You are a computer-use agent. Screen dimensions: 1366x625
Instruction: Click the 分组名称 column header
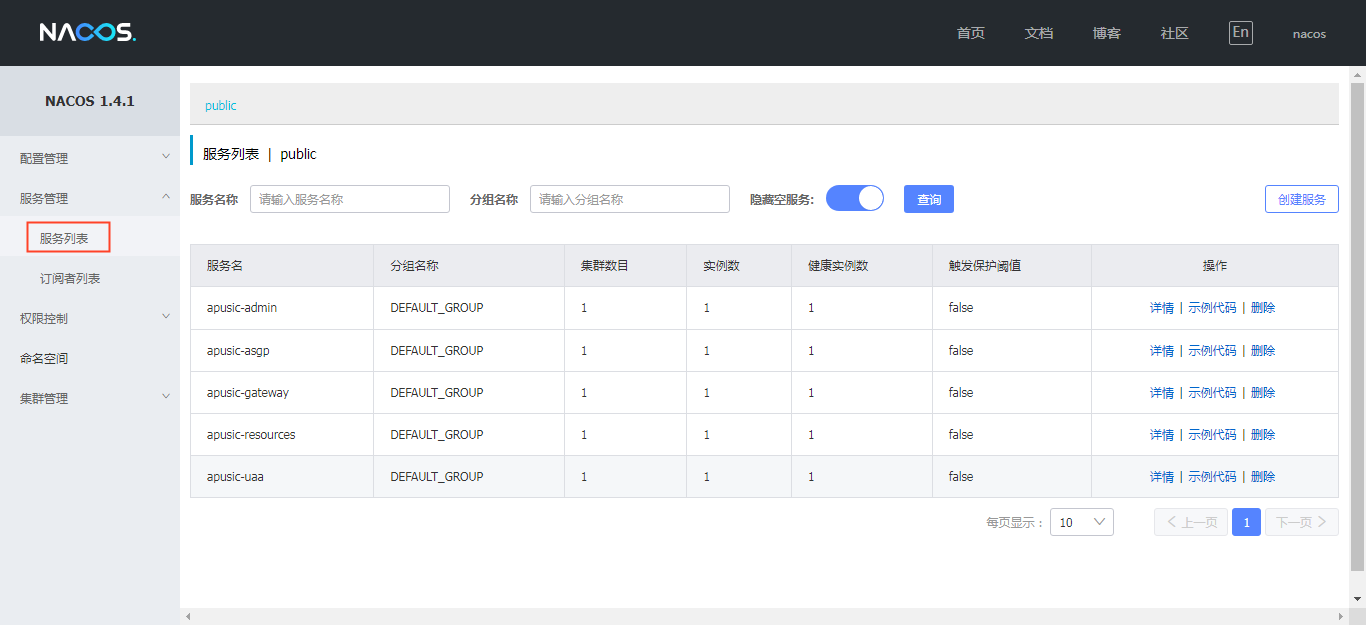[469, 266]
